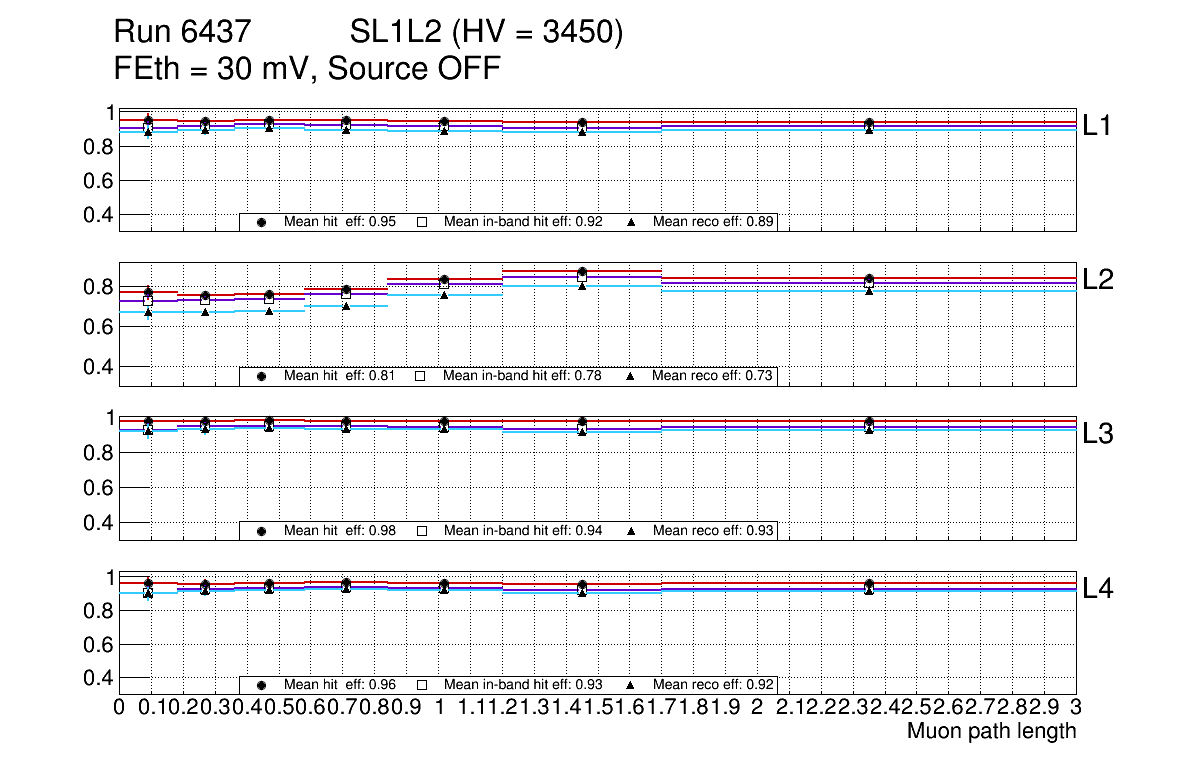The image size is (1196, 772).
Task: Select the 'SL1L2 (HV = 3450)' title text
Action: coord(486,34)
